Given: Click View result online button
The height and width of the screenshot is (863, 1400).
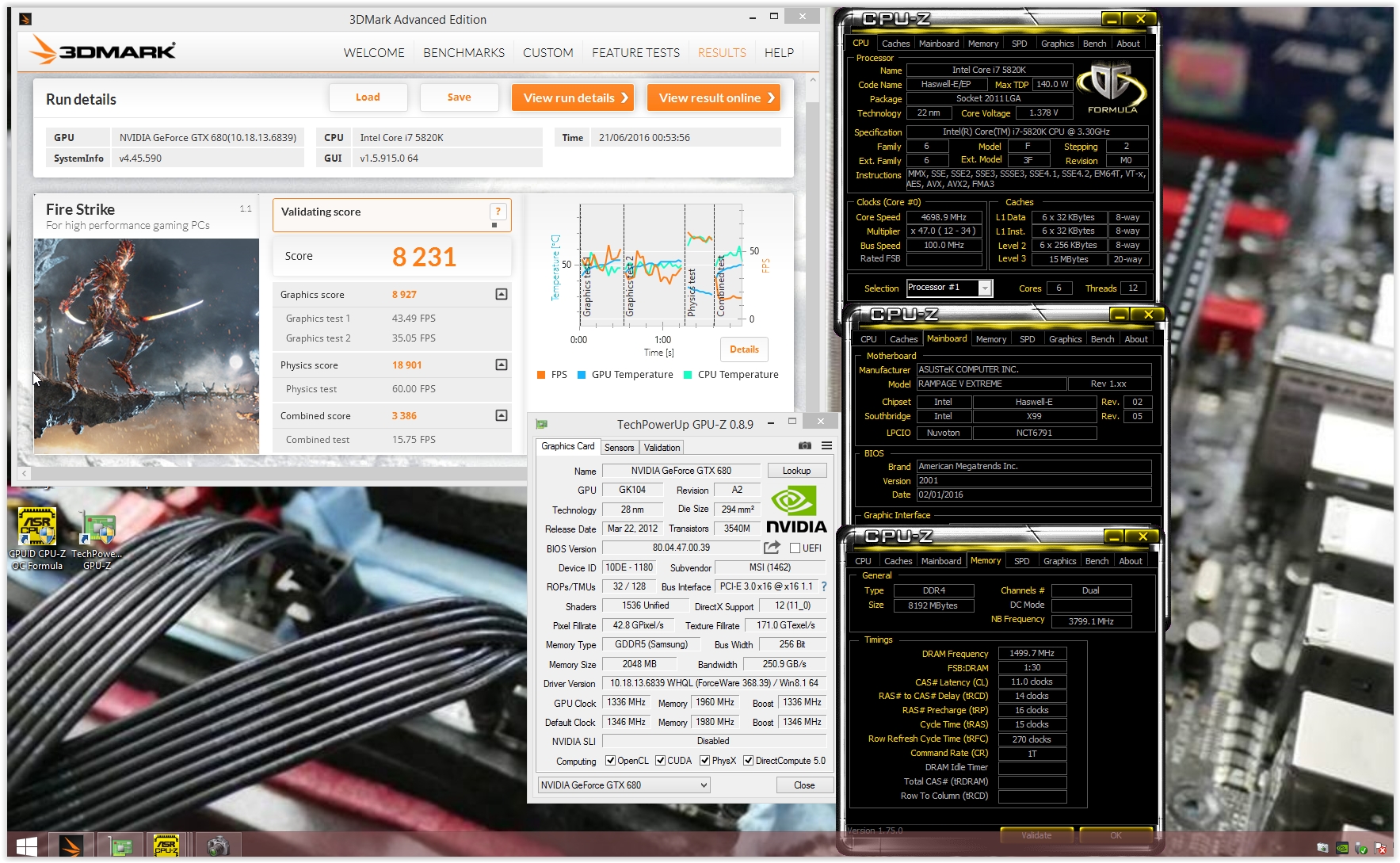Looking at the screenshot, I should point(714,97).
